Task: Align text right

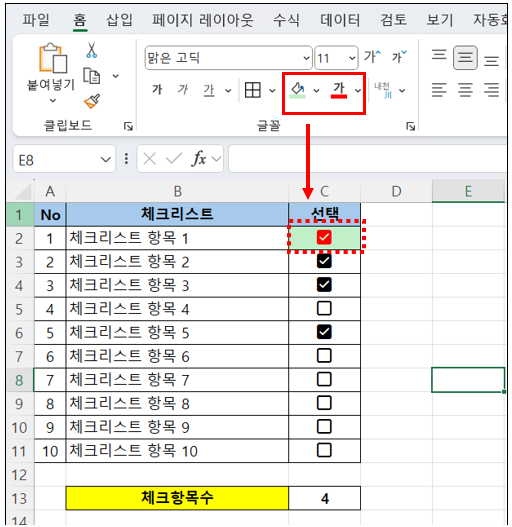Action: [491, 90]
